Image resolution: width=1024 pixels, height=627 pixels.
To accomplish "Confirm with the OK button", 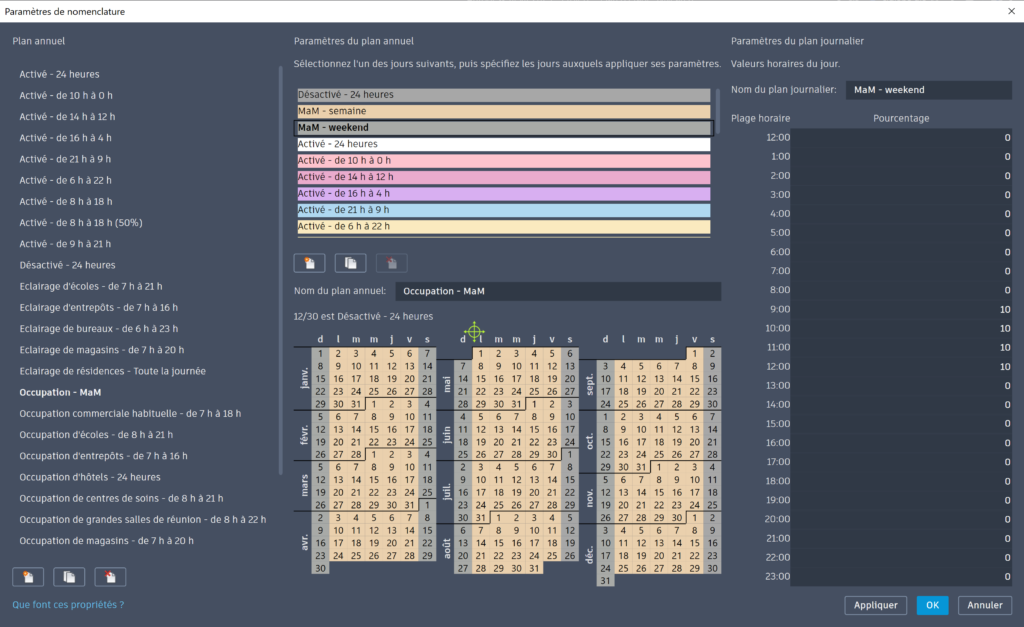I will 932,605.
